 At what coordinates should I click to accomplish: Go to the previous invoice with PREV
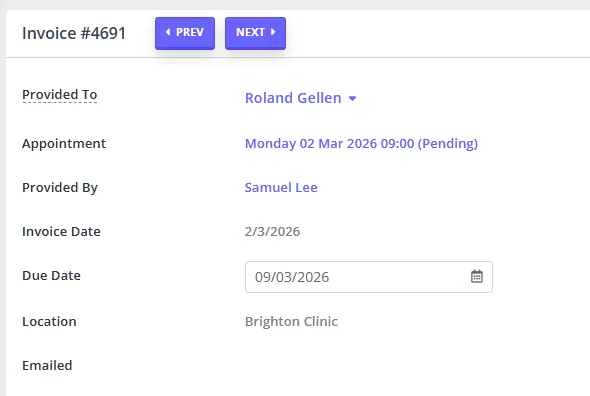185,33
